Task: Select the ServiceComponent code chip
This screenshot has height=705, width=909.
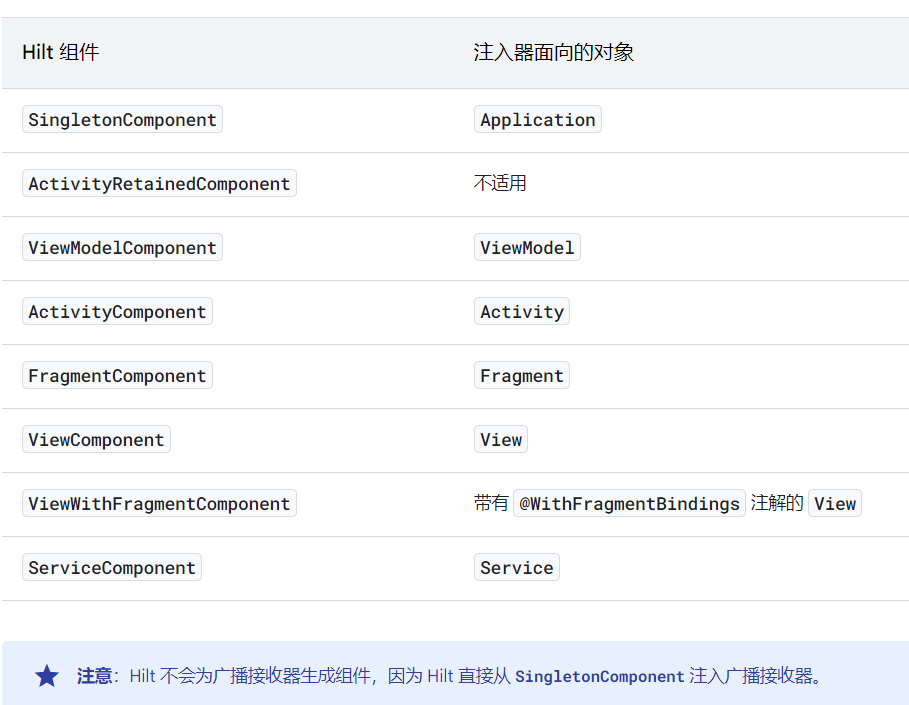Action: [111, 567]
